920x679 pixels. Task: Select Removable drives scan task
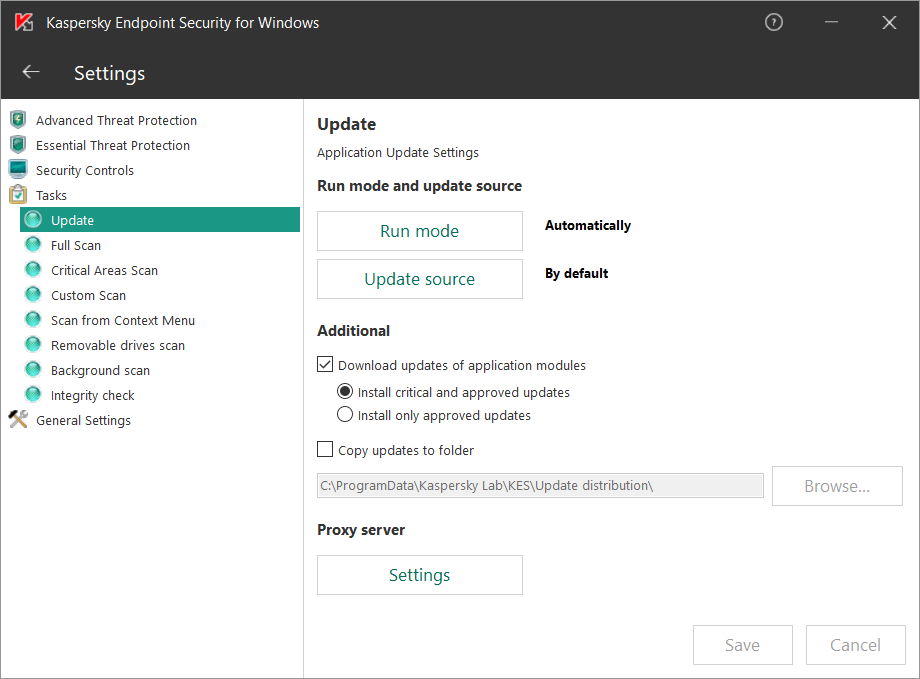click(x=117, y=346)
